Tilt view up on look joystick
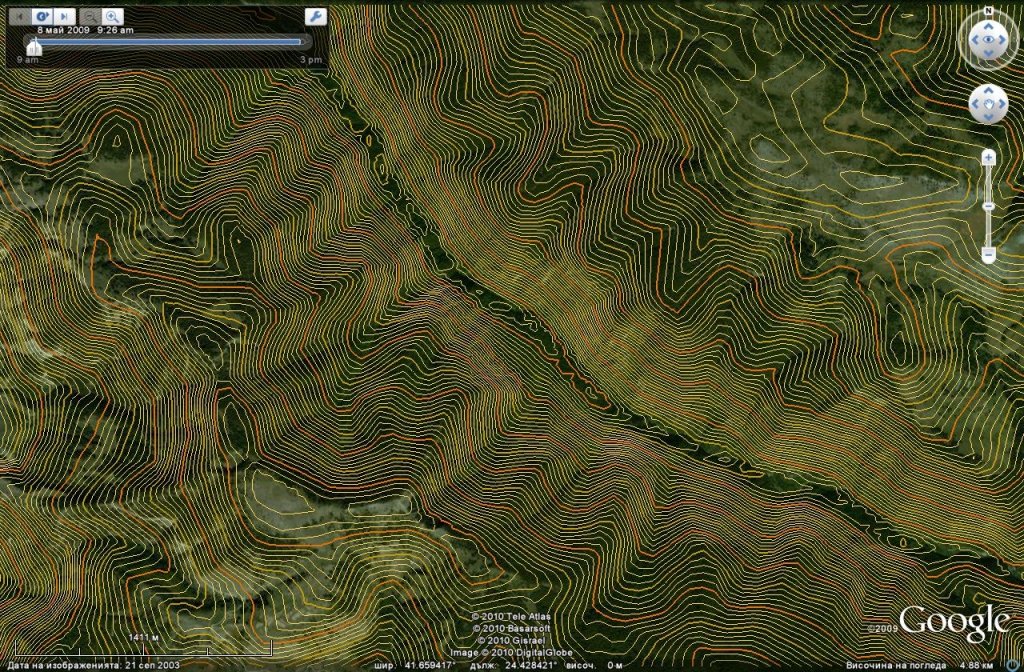 coord(988,24)
